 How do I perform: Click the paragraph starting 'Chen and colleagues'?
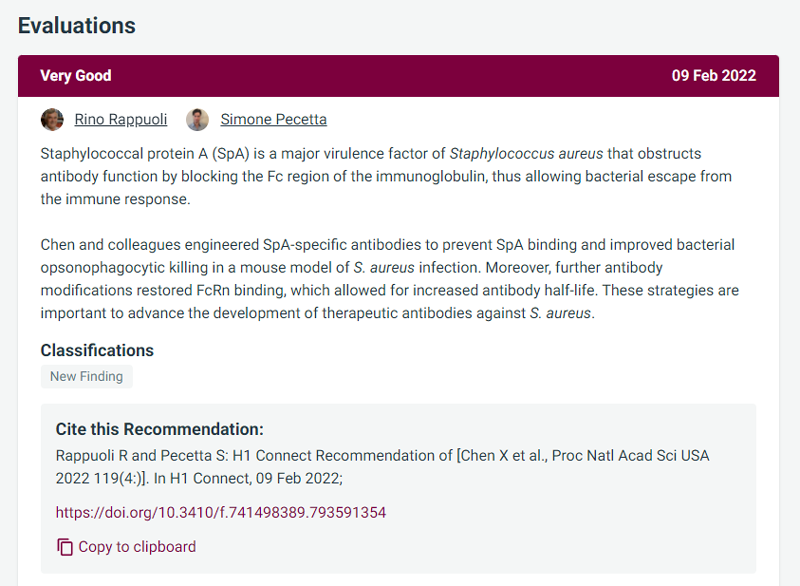click(390, 279)
